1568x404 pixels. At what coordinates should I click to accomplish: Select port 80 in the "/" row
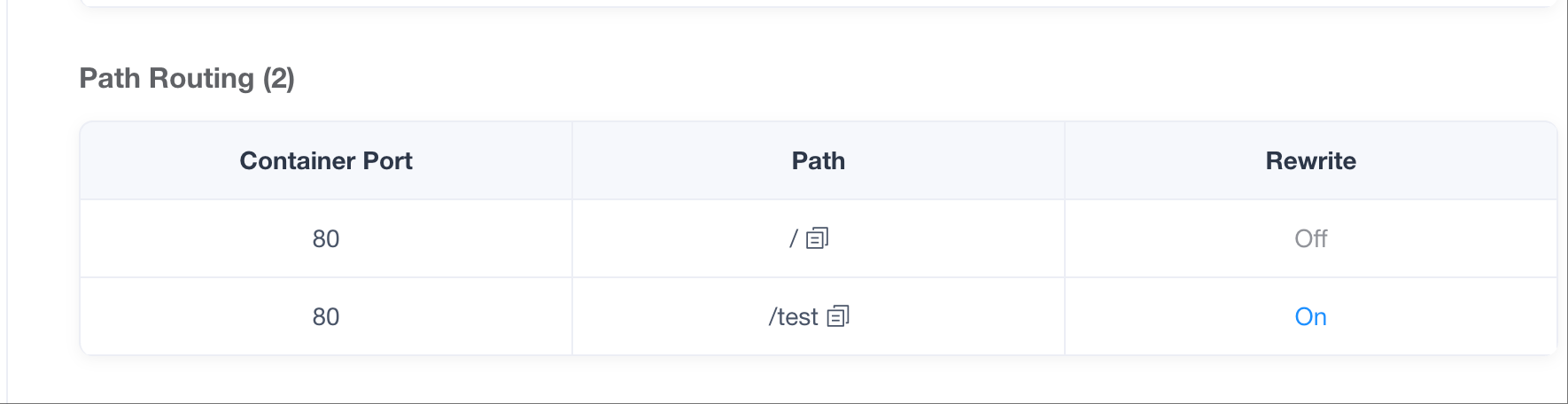tap(326, 238)
